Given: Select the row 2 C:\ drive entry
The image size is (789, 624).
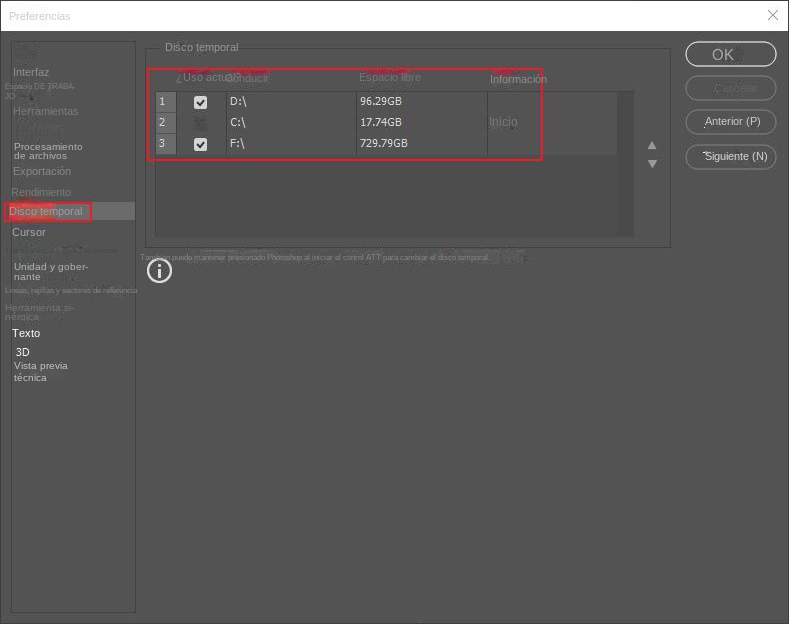Looking at the screenshot, I should tap(290, 123).
